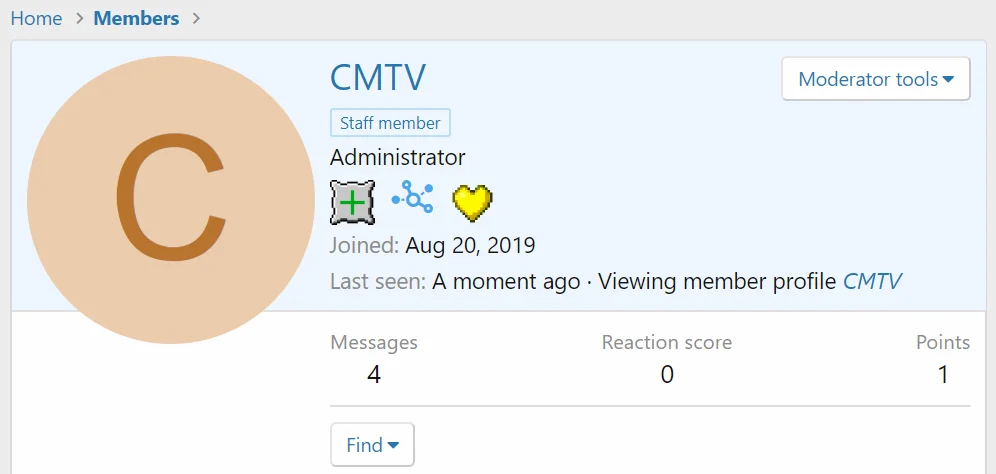Image resolution: width=996 pixels, height=474 pixels.
Task: Open the Moderator tools dropdown
Action: click(875, 79)
